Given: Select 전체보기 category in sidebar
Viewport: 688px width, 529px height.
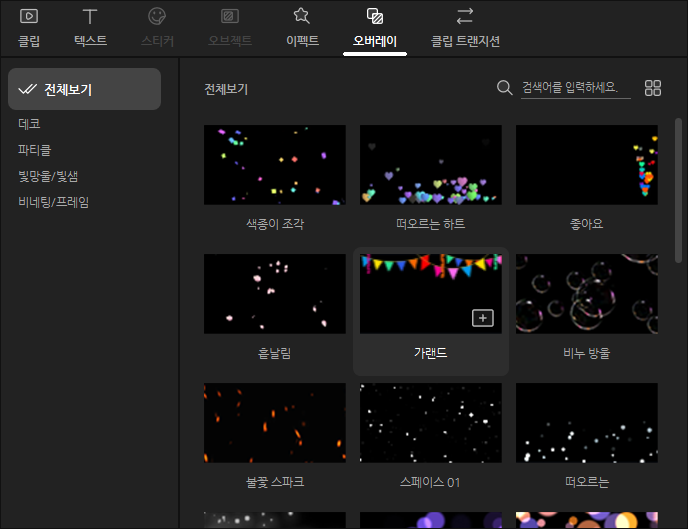Looking at the screenshot, I should [84, 89].
